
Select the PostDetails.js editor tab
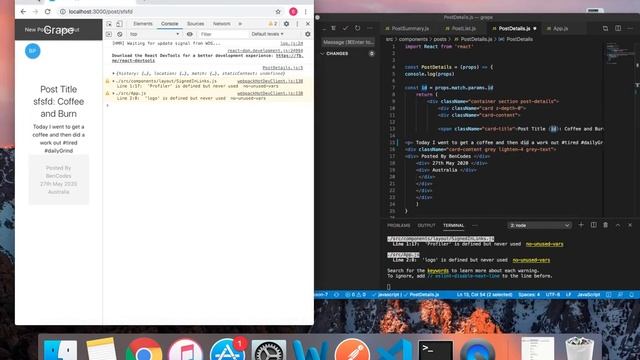(x=514, y=29)
